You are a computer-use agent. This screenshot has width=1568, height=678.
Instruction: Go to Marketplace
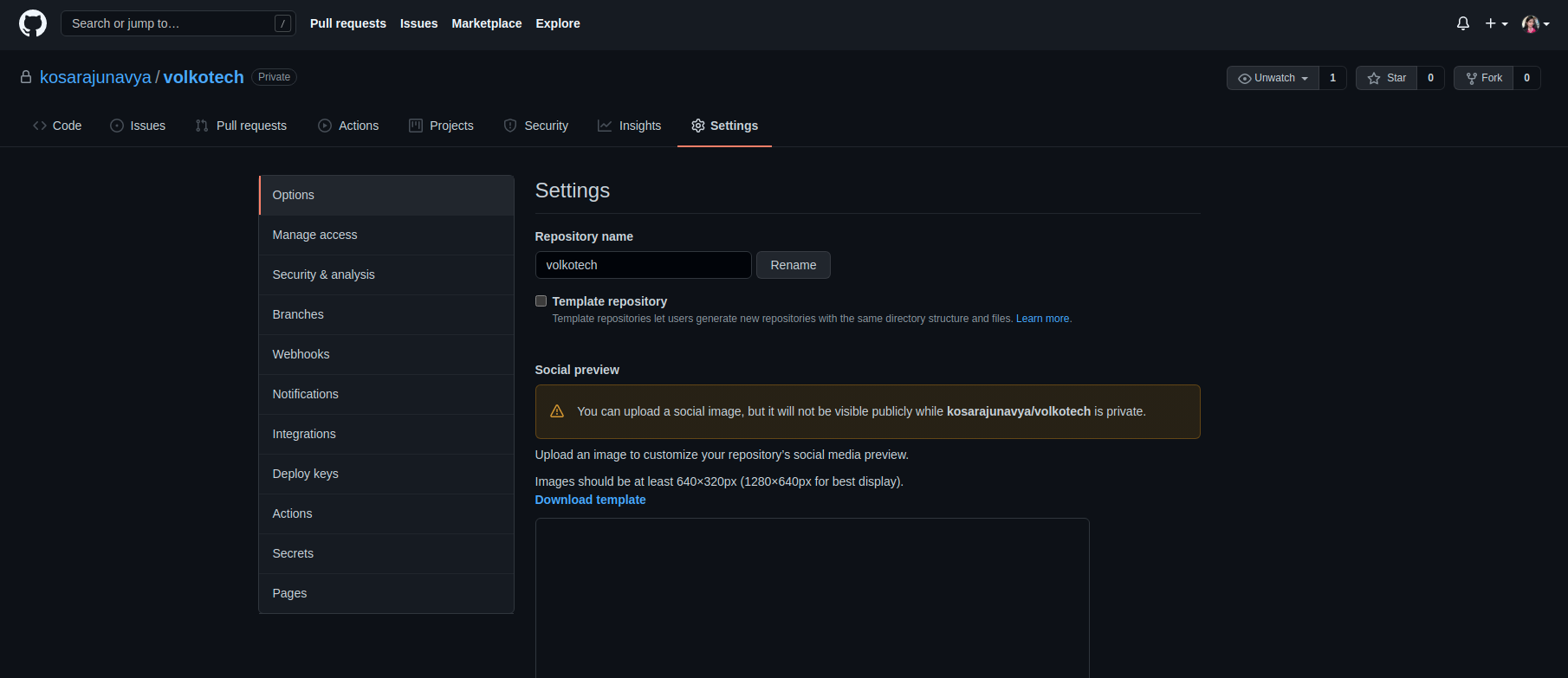[x=487, y=23]
